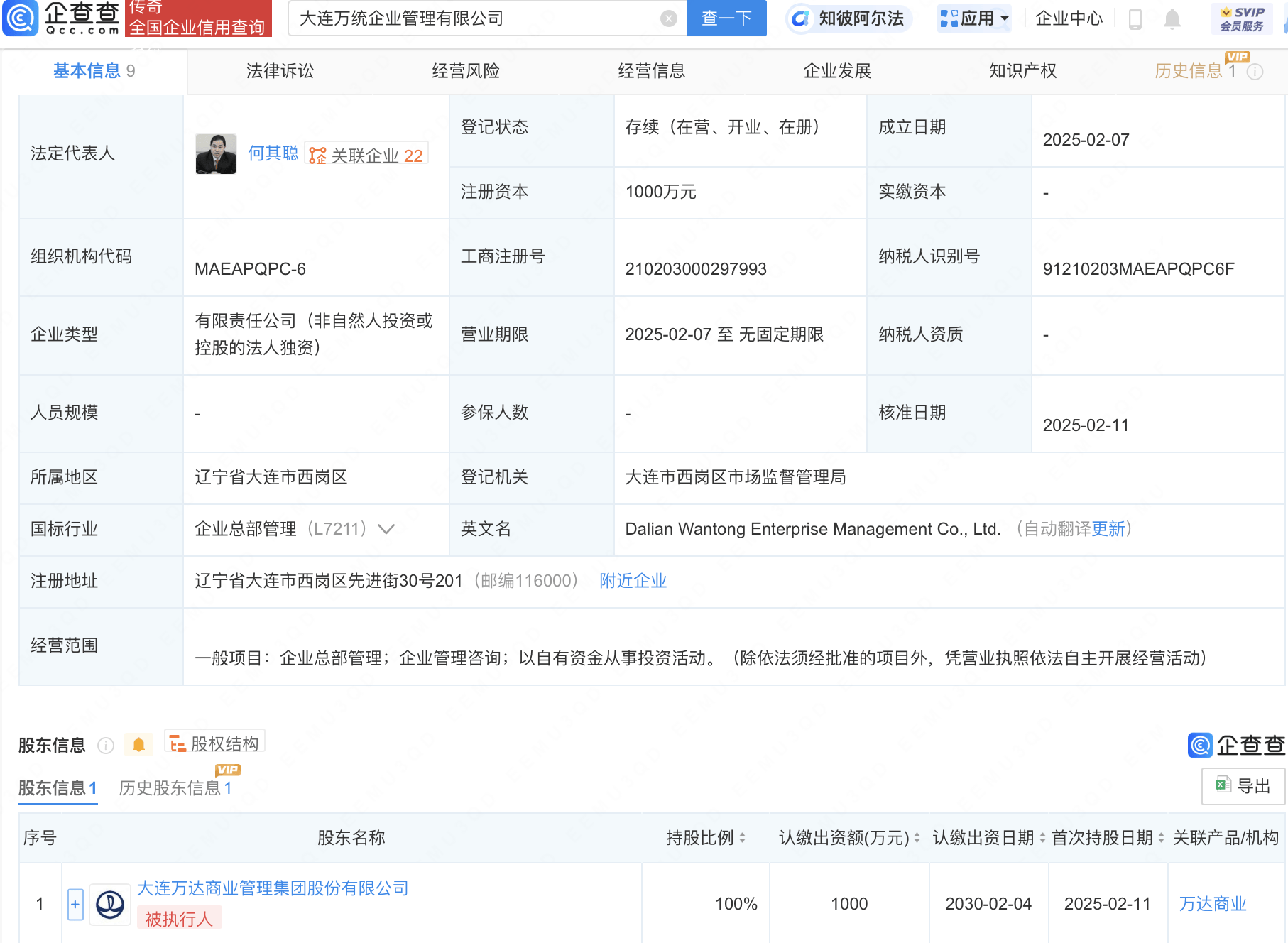Select registration number 210203000297993
The image size is (1288, 943).
[x=696, y=269]
